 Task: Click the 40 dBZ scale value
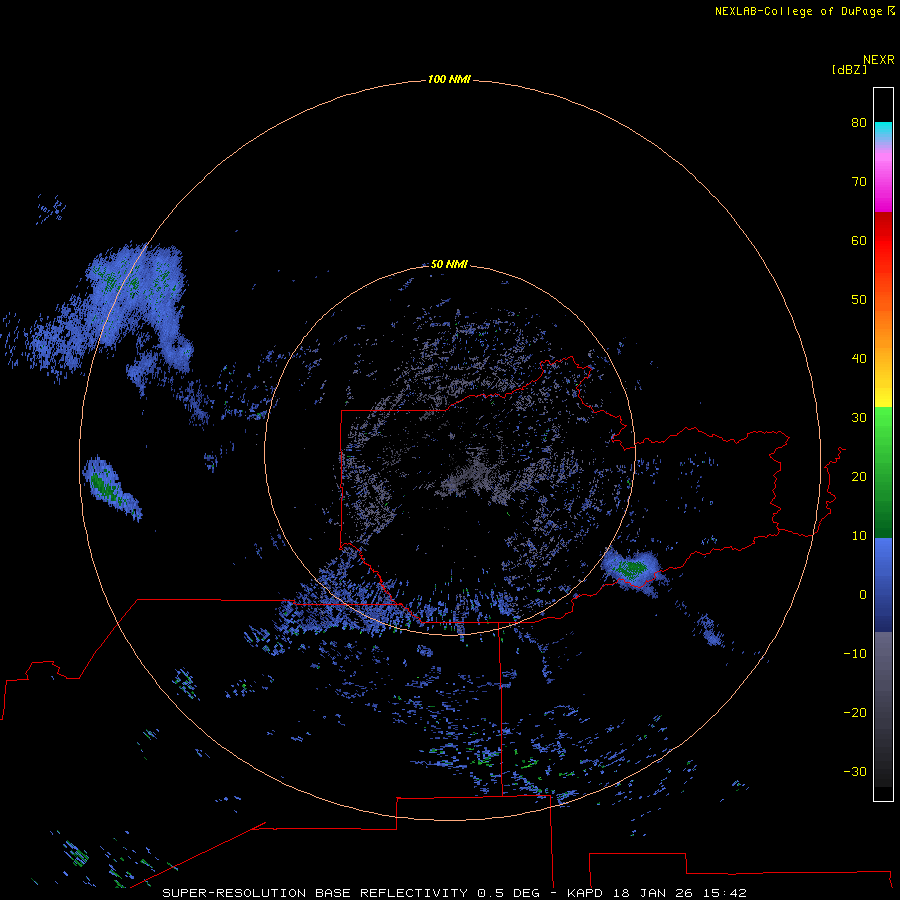859,359
